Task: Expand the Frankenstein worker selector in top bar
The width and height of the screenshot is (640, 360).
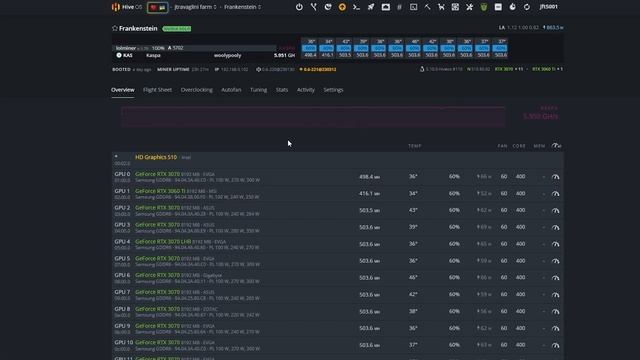Action: pos(242,7)
